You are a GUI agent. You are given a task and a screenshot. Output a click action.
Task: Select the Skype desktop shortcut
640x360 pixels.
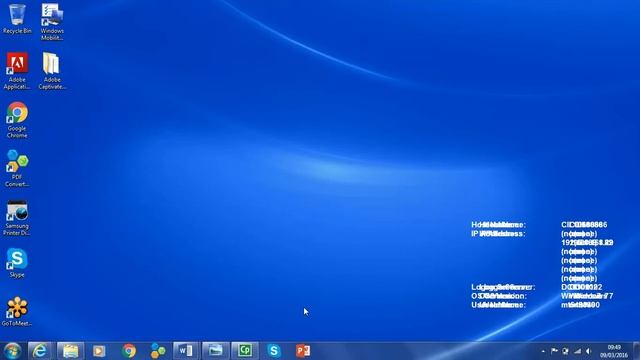click(17, 263)
